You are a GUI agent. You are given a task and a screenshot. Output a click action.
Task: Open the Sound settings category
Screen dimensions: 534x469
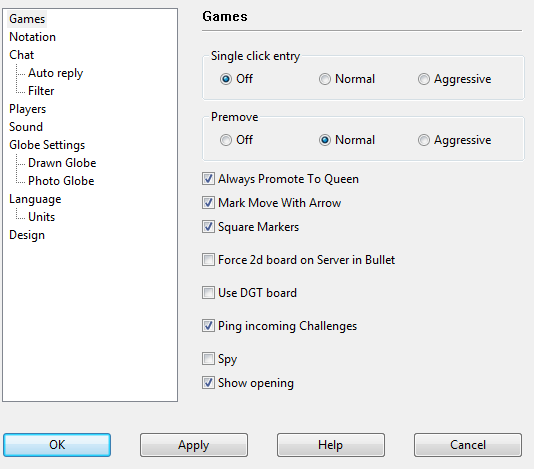pyautogui.click(x=26, y=127)
